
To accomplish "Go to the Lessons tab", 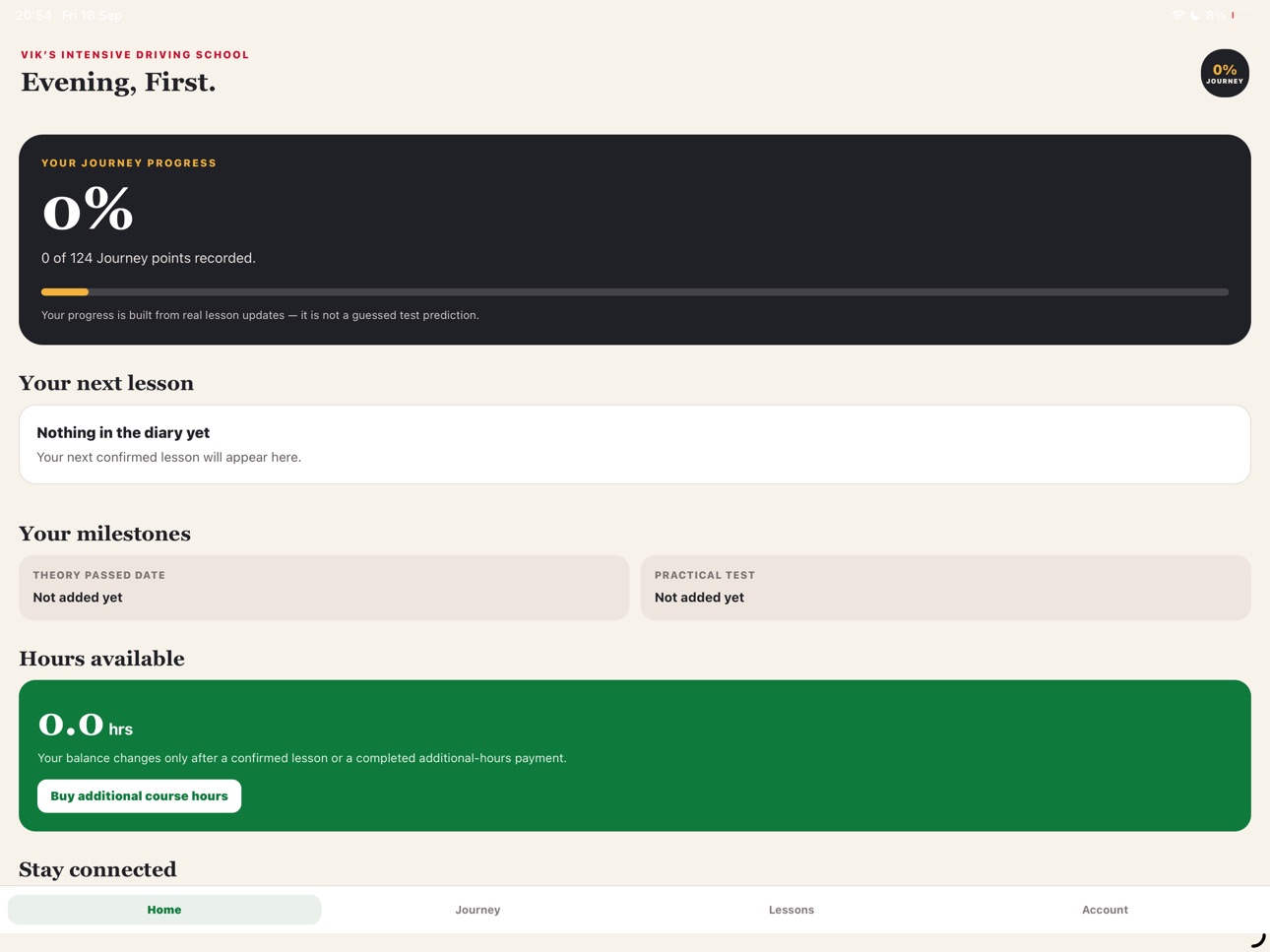I will 792,910.
